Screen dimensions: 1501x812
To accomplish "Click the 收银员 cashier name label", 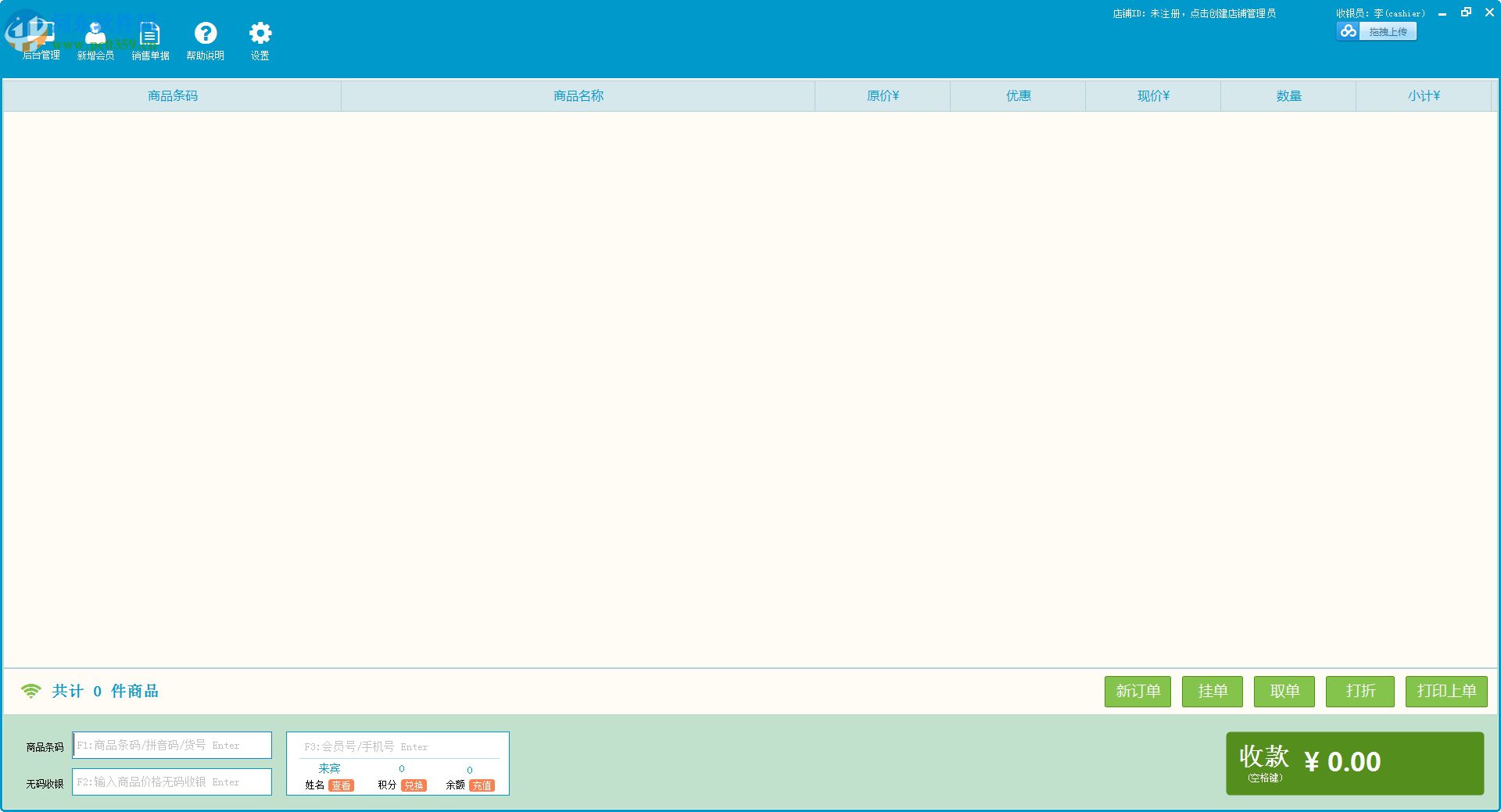I will point(1380,13).
